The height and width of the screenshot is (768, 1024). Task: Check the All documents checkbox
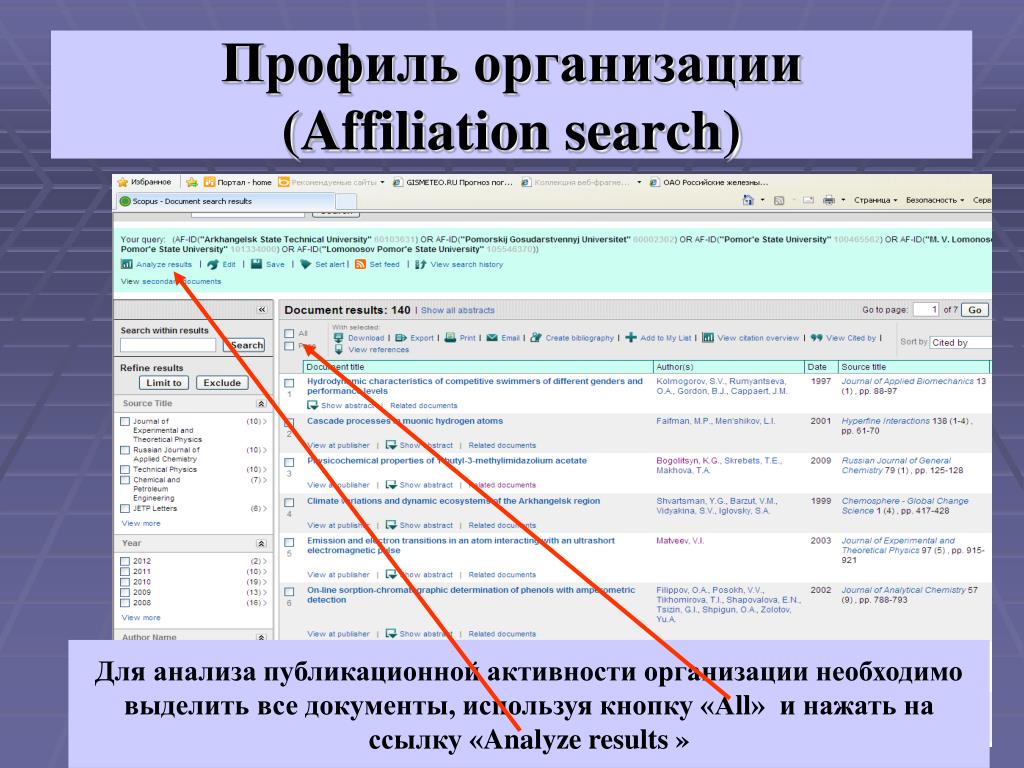click(x=289, y=333)
